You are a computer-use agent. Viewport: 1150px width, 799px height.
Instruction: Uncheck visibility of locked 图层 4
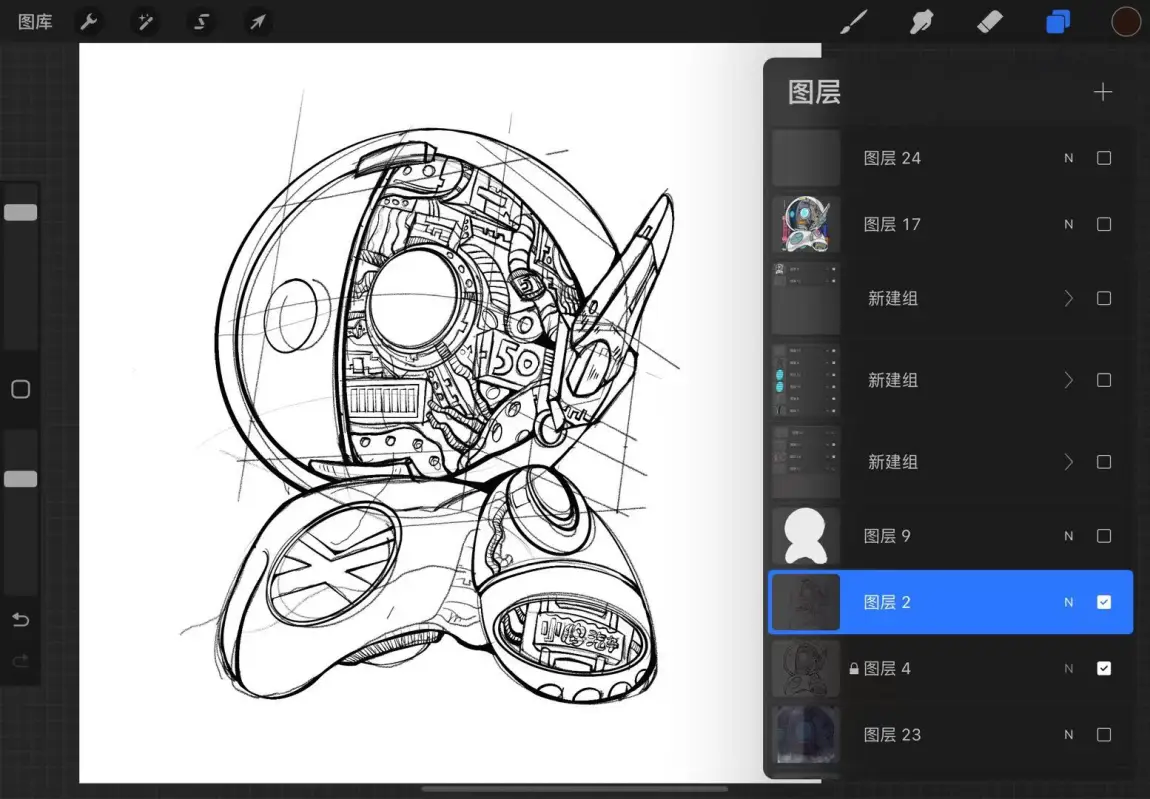click(x=1104, y=668)
